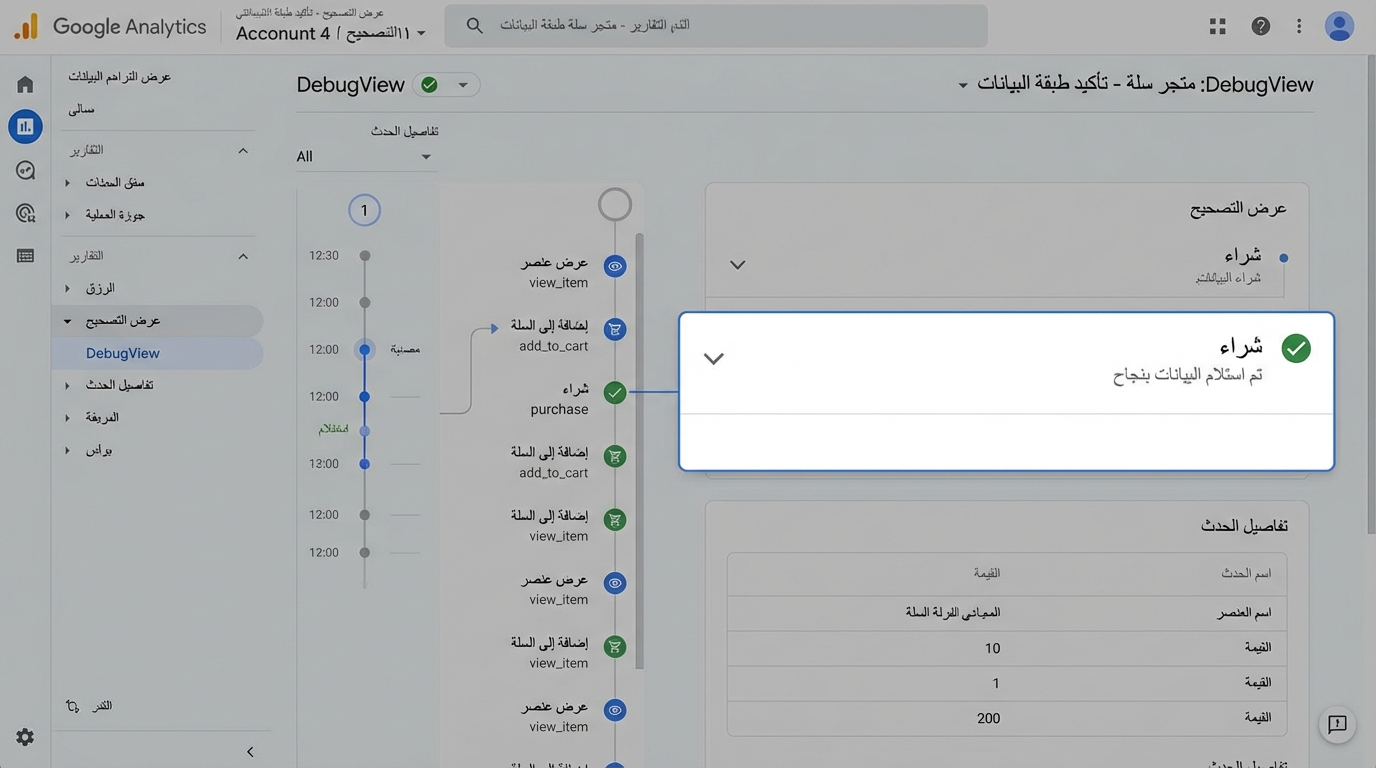Collapse the left sidebar navigation
This screenshot has width=1376, height=768.
click(250, 752)
